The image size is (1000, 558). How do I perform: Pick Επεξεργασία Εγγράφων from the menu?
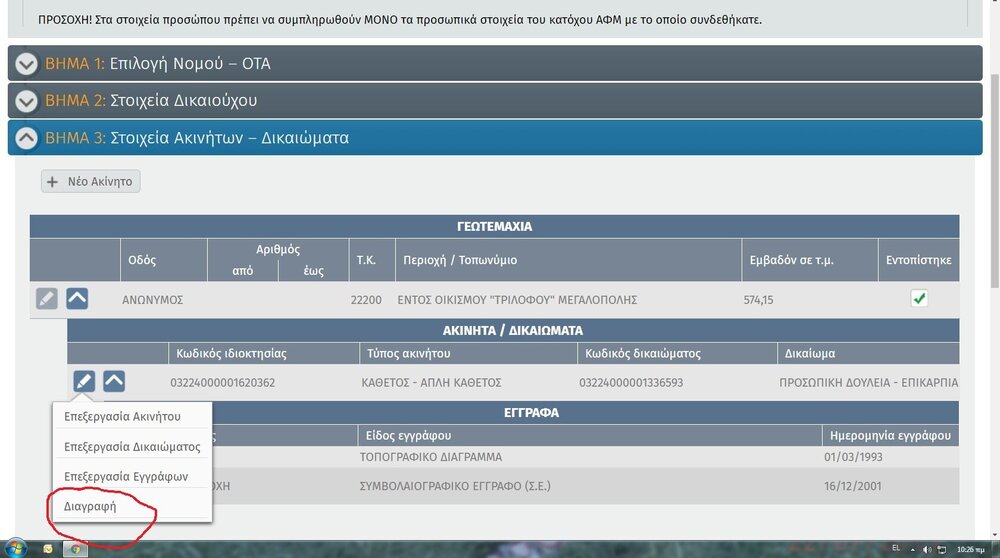coord(125,476)
